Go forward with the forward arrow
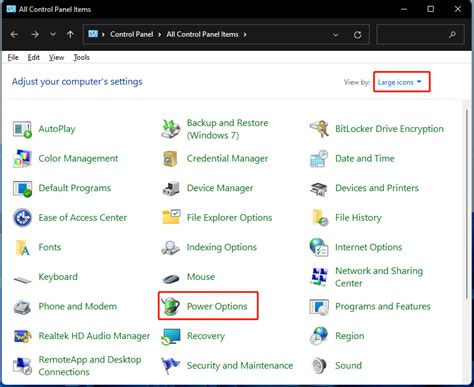The height and width of the screenshot is (387, 474). click(x=35, y=34)
